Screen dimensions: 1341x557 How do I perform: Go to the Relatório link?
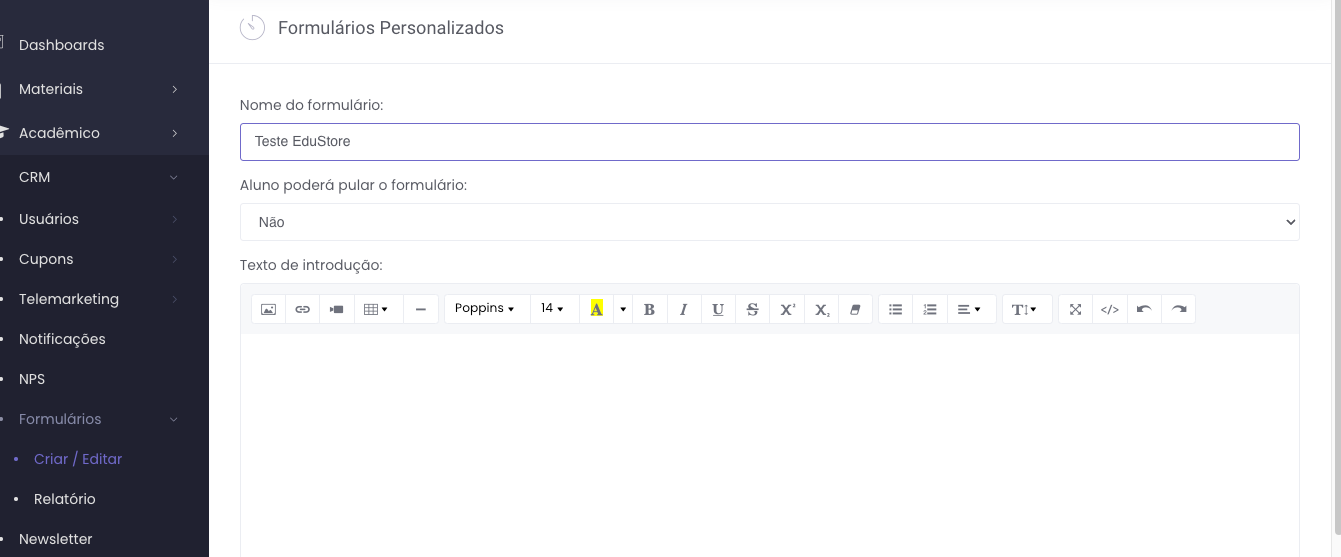pos(65,499)
